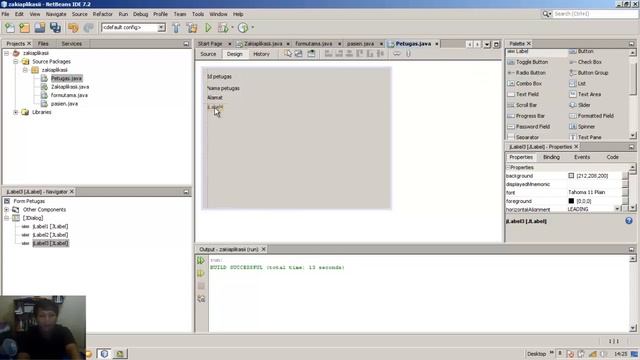Image resolution: width=640 pixels, height=360 pixels.
Task: Select jLabel1 in Navigator
Action: click(x=50, y=227)
